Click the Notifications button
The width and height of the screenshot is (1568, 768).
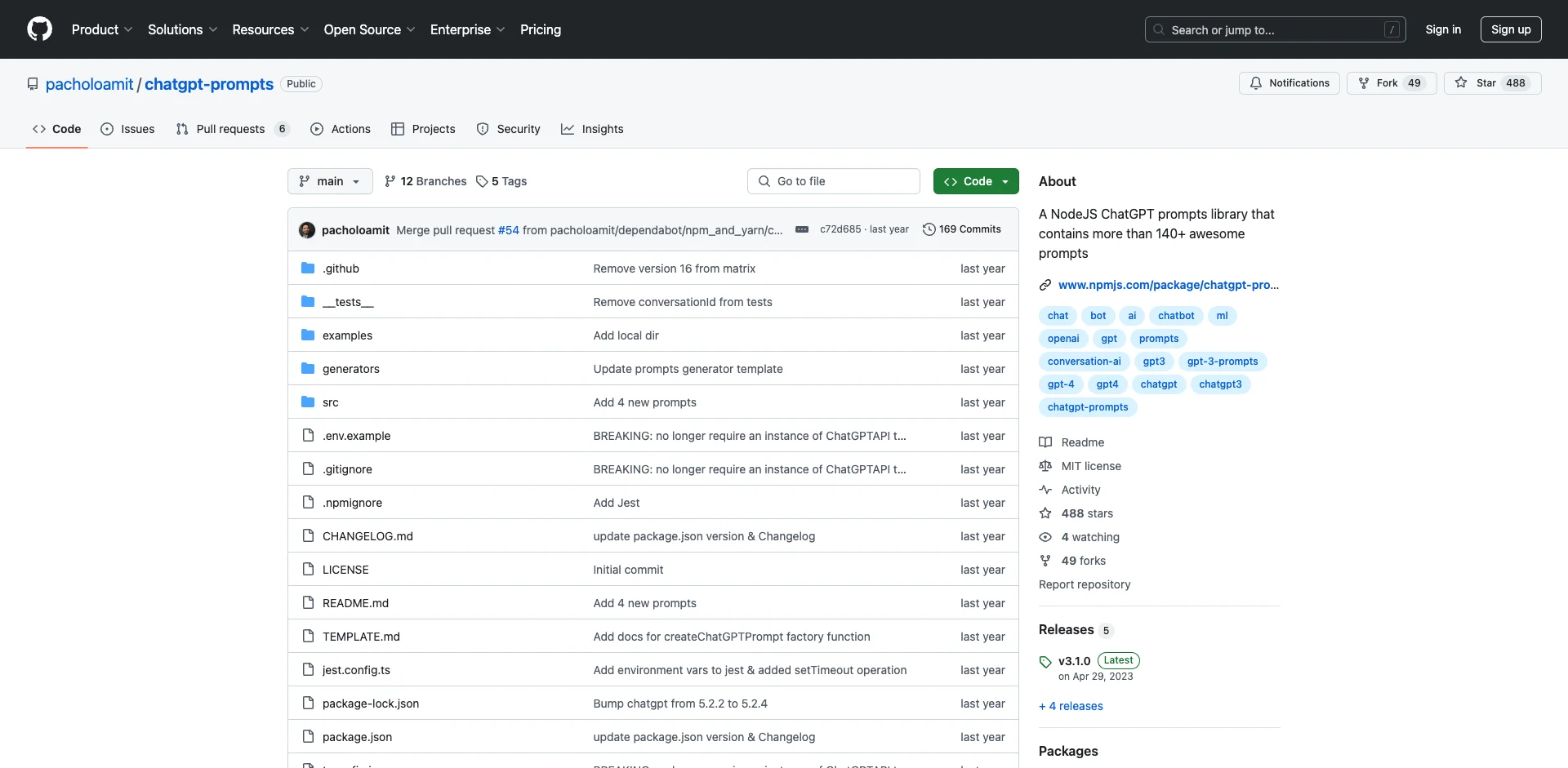coord(1290,83)
